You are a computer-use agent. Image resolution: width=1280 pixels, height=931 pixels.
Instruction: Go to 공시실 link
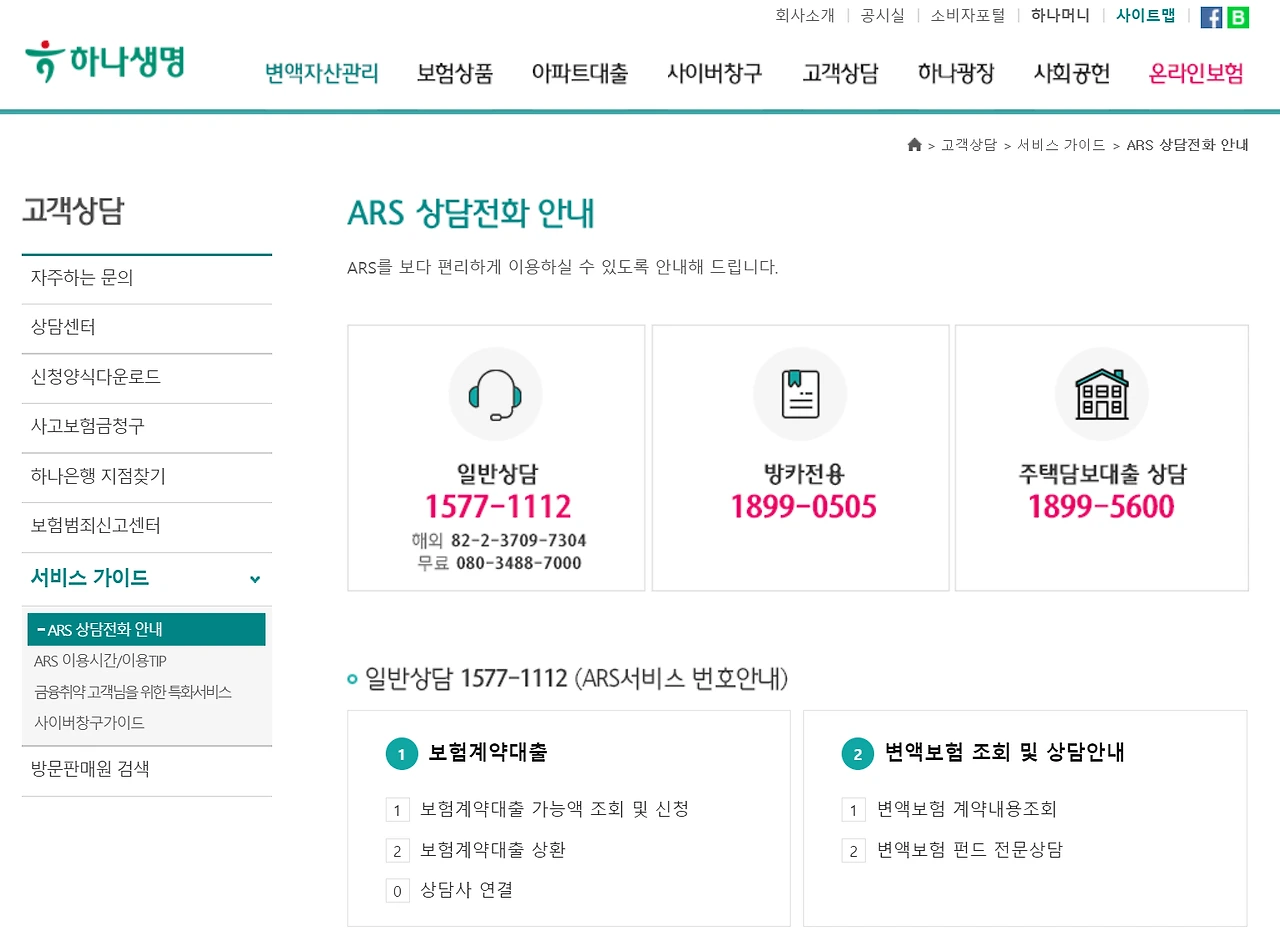click(x=883, y=16)
